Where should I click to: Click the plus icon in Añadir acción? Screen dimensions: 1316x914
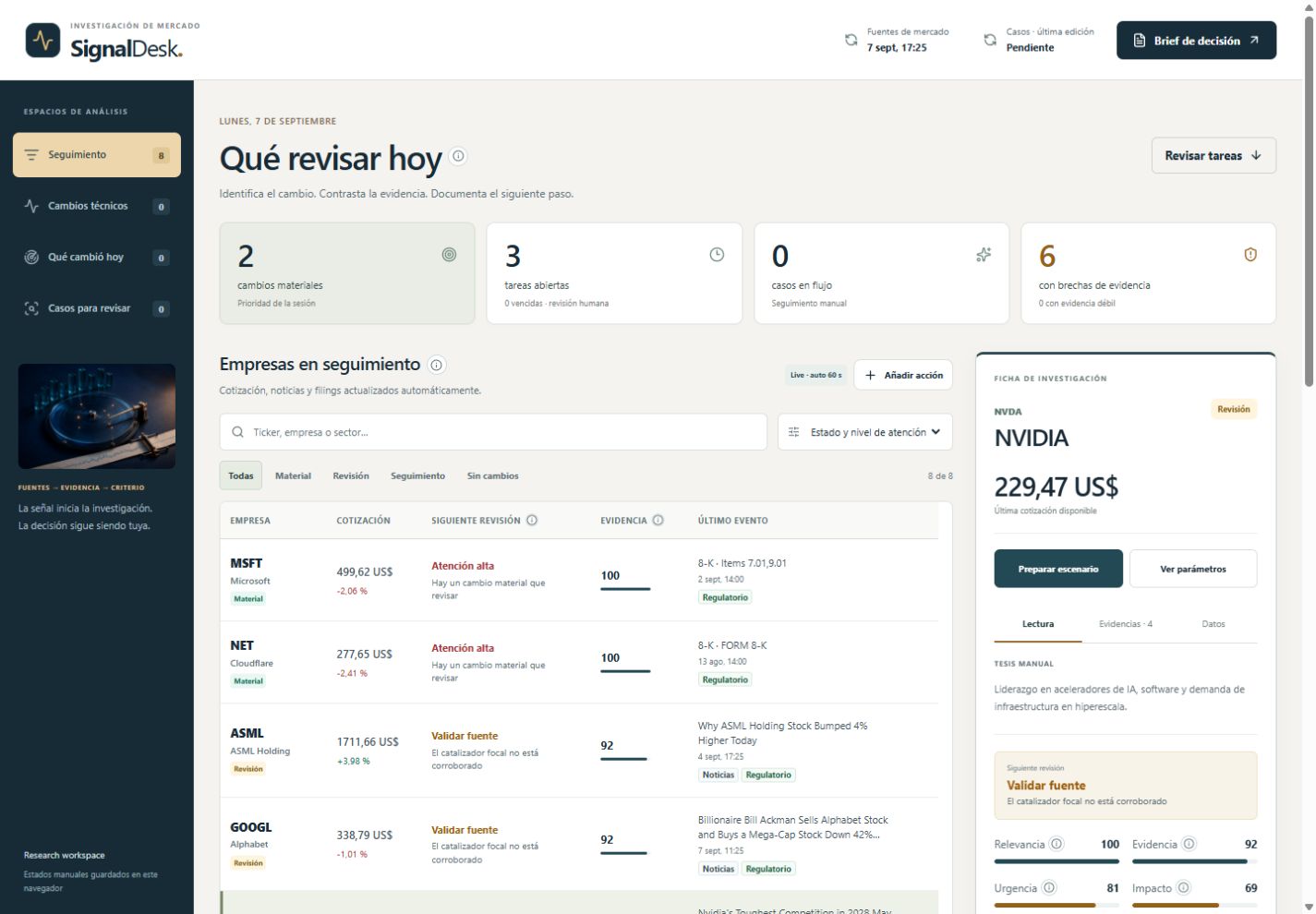tap(870, 375)
